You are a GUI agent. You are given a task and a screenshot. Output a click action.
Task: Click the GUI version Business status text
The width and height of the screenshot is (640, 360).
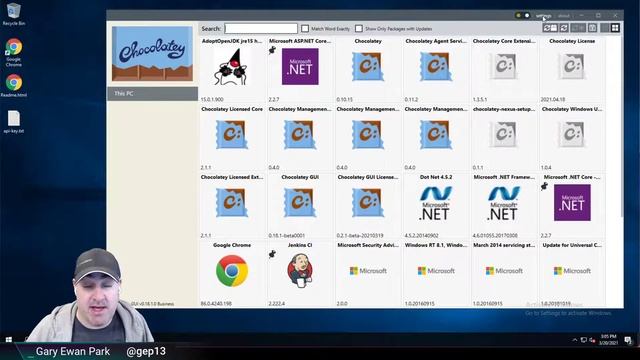153,304
